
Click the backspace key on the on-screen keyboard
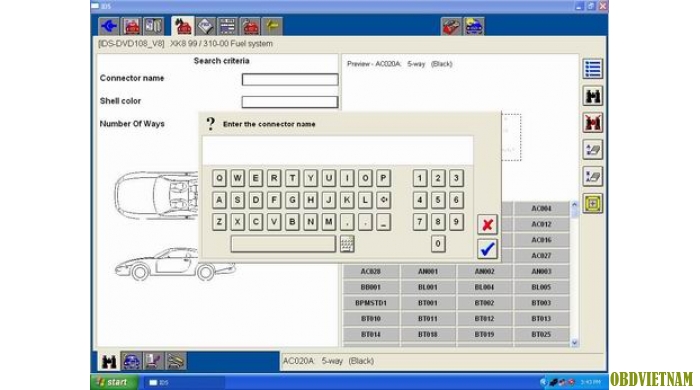click(x=383, y=200)
